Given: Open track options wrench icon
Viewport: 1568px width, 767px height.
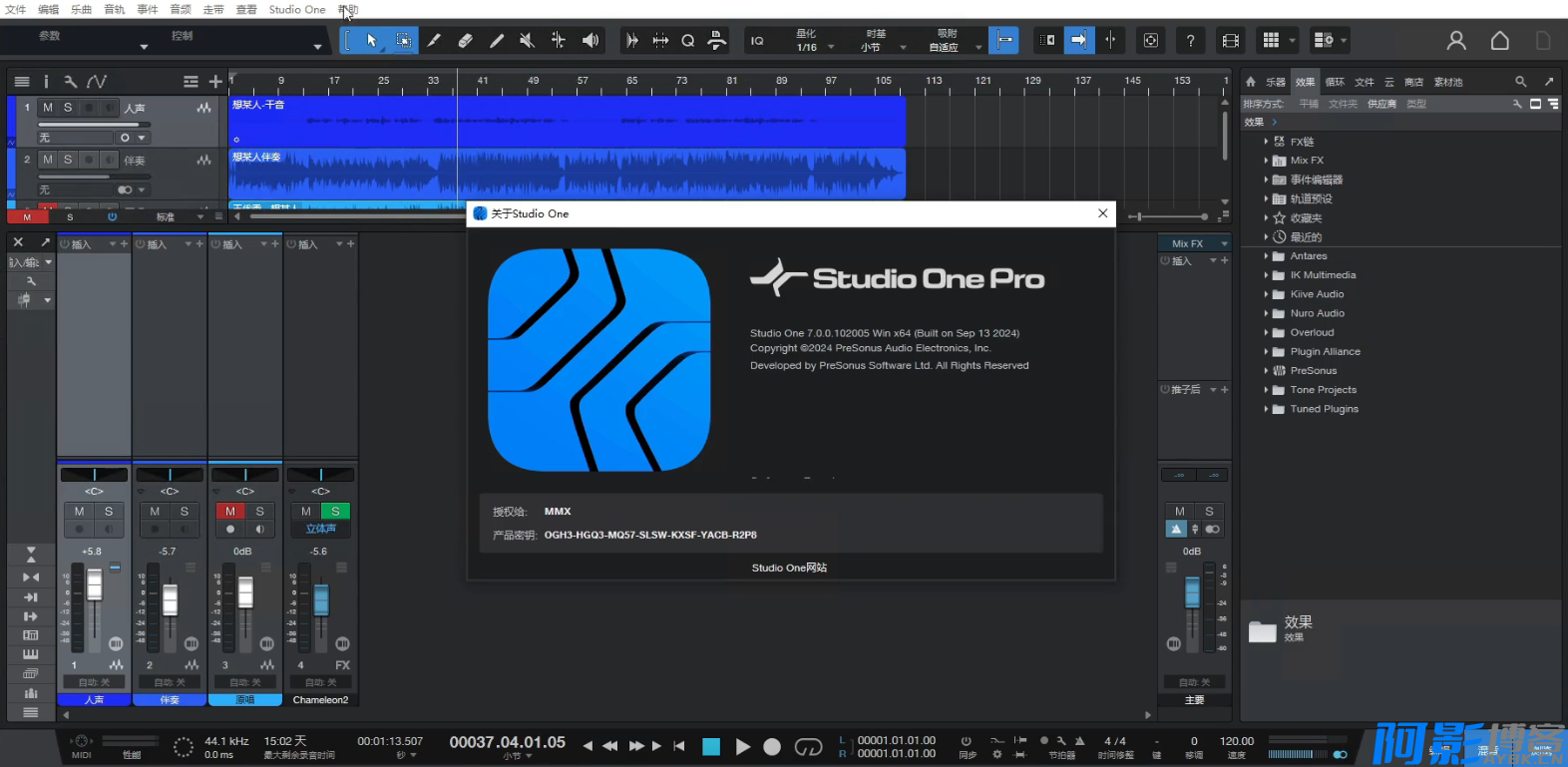Looking at the screenshot, I should point(70,82).
